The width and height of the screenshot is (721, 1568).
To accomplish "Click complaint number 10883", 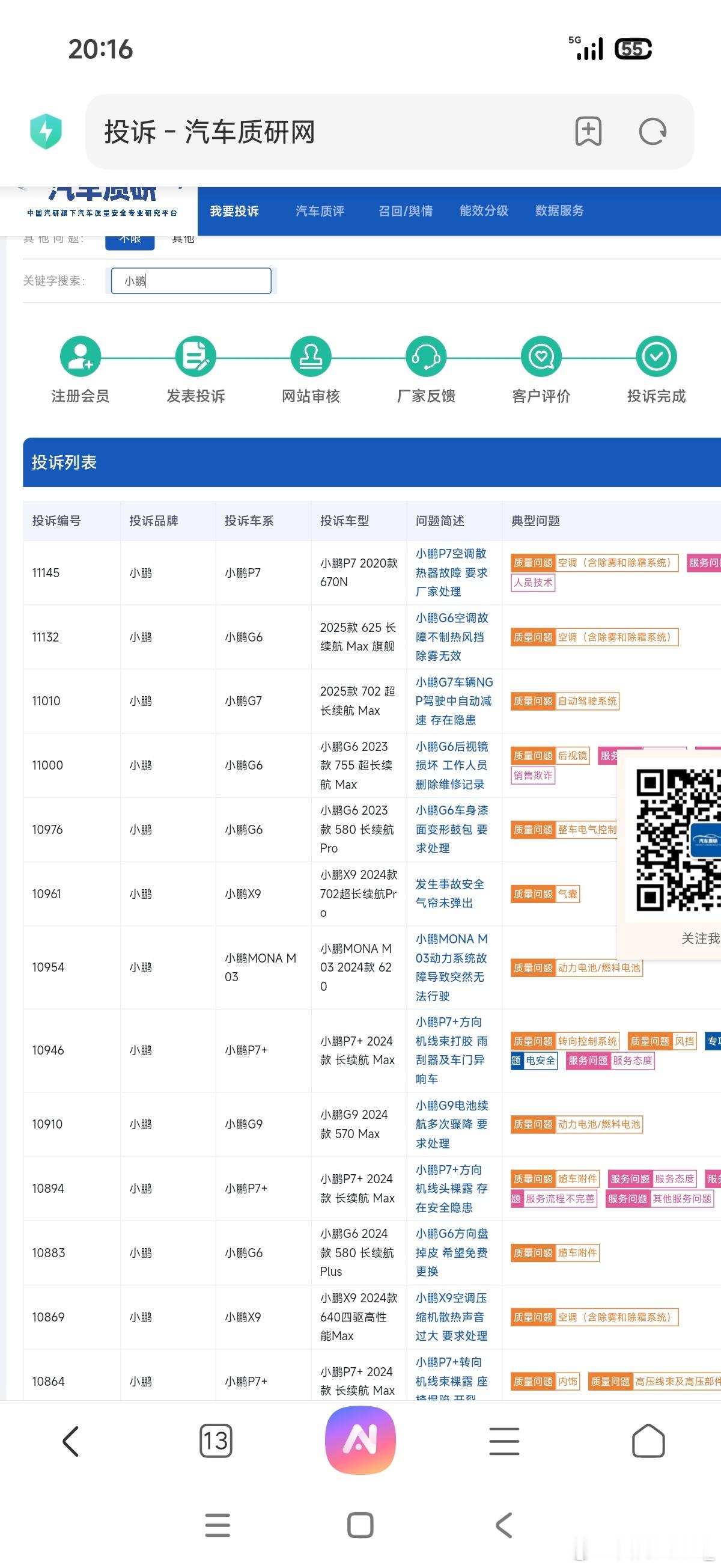I will click(x=48, y=1253).
